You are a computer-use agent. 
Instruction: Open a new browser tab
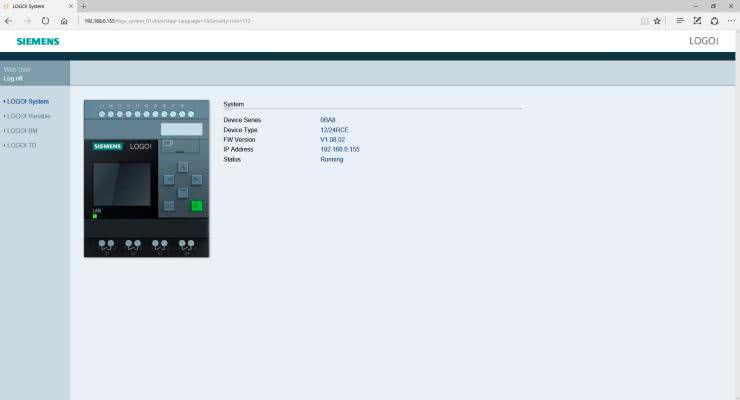tap(84, 6)
